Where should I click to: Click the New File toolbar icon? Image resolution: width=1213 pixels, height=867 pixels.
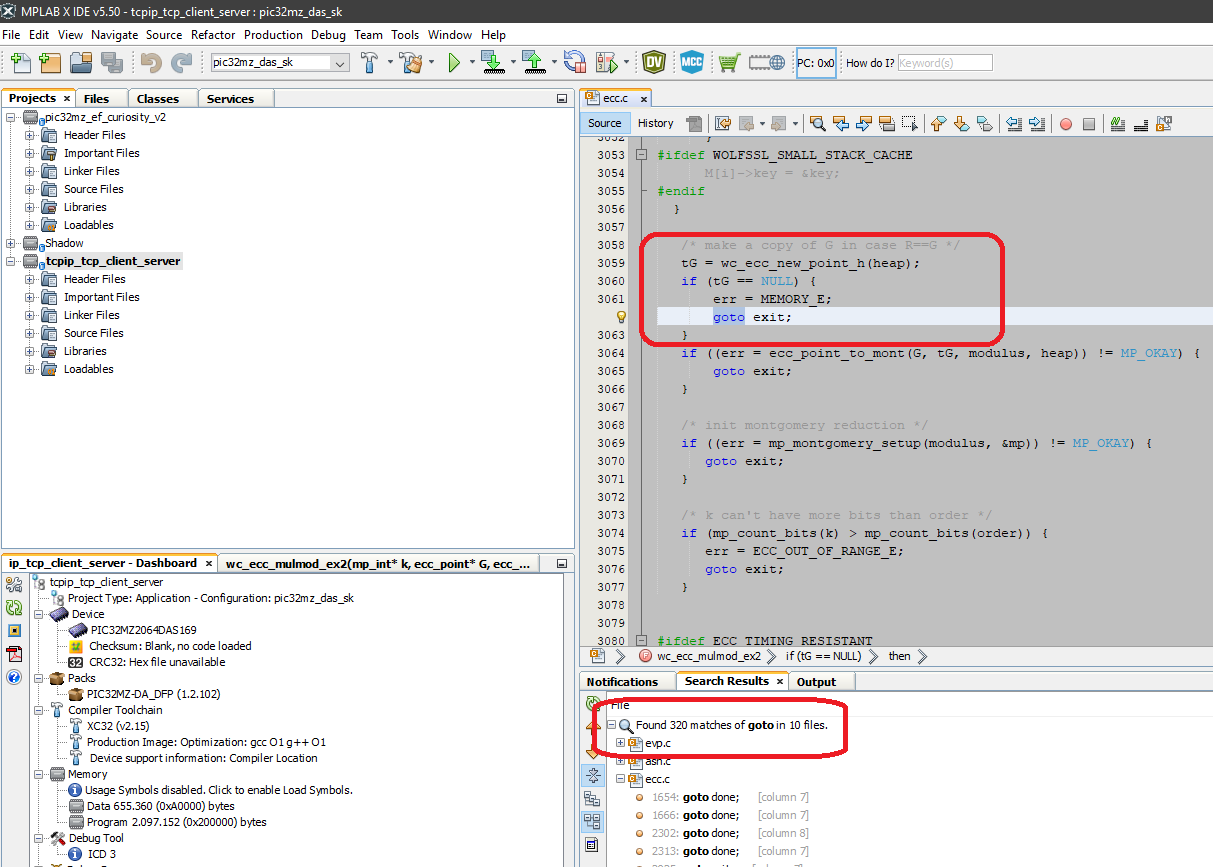(20, 63)
